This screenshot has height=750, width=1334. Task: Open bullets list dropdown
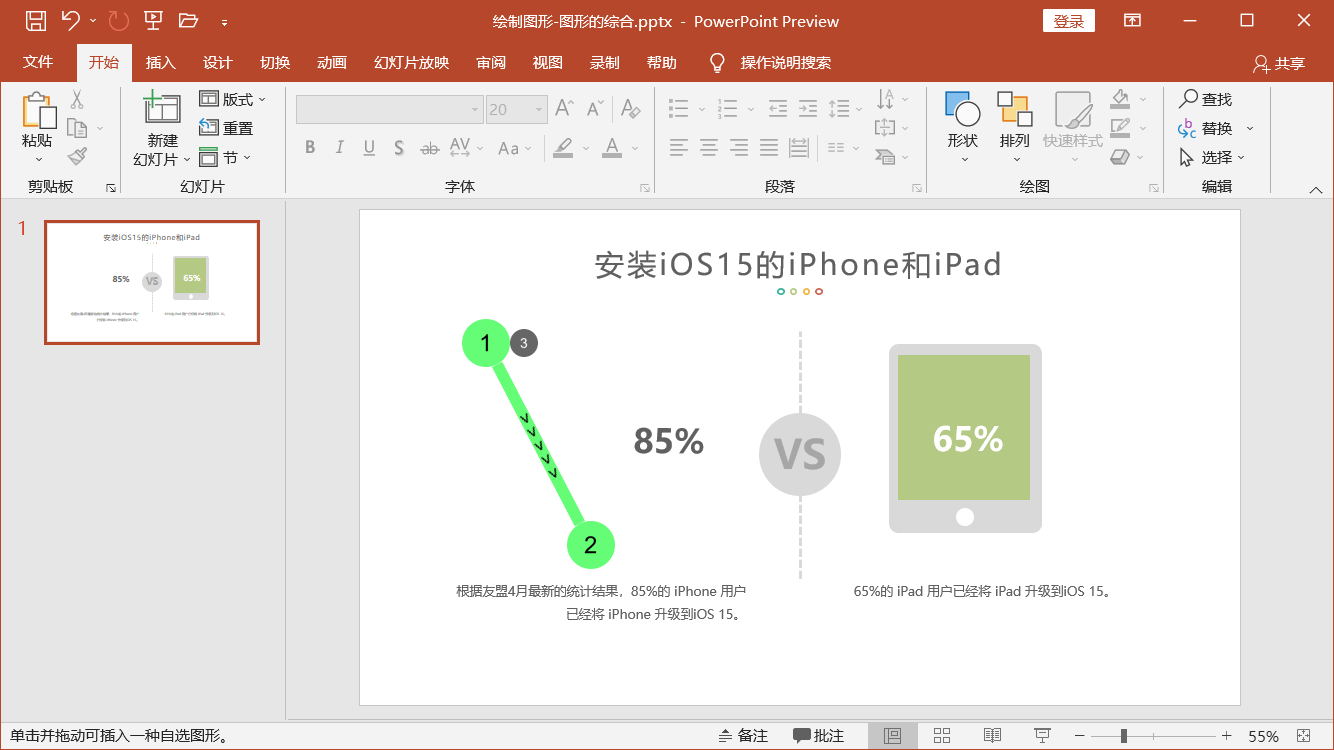pyautogui.click(x=701, y=108)
